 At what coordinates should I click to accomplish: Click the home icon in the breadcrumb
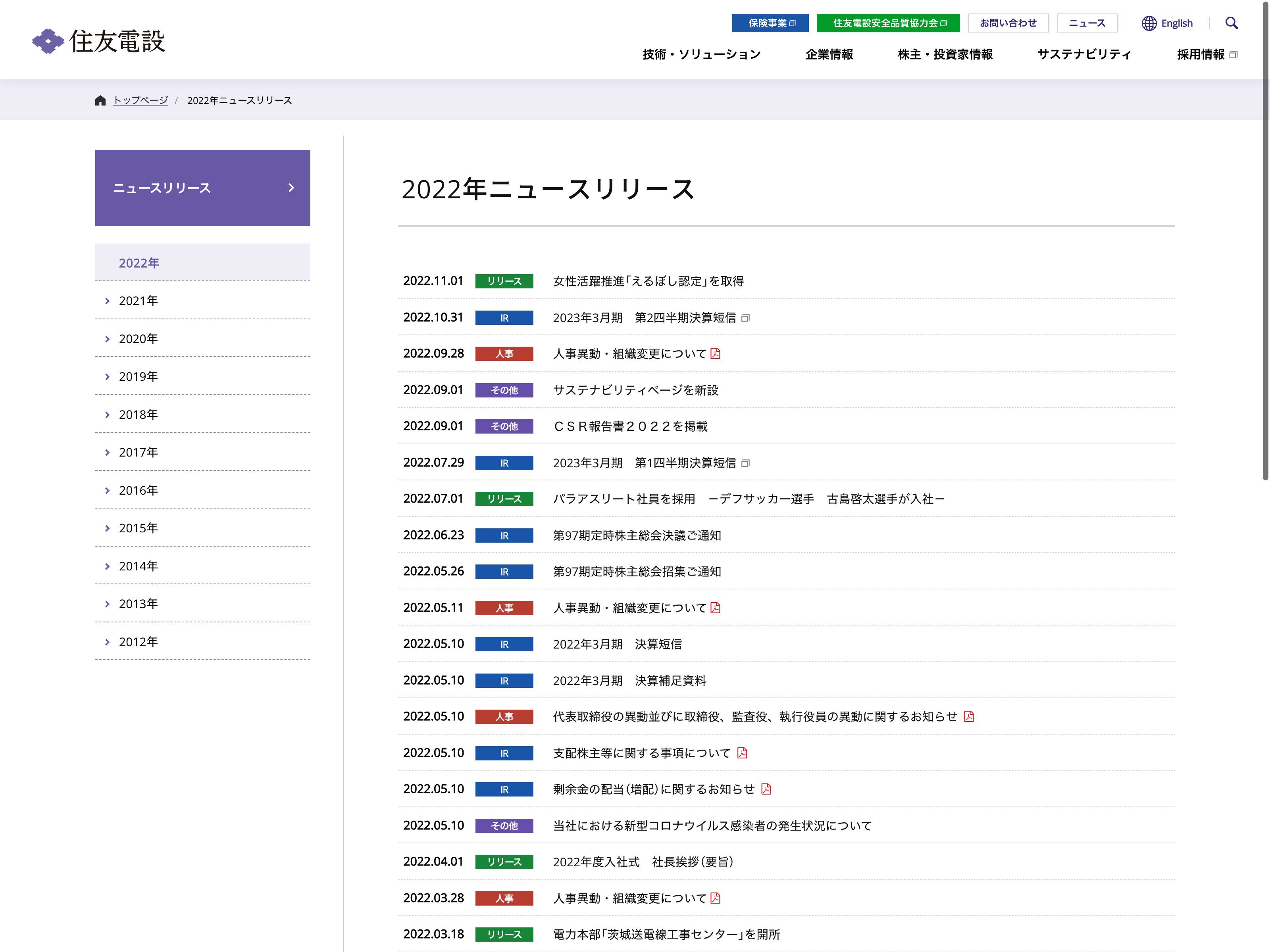click(100, 100)
